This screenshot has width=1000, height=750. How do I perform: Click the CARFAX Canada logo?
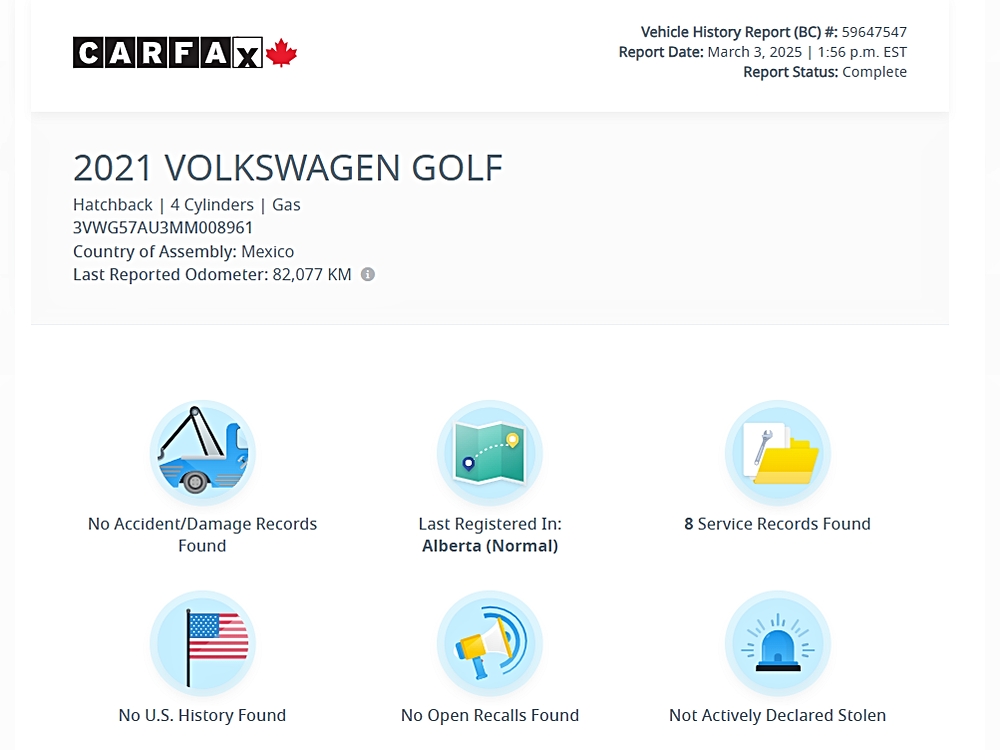click(185, 52)
